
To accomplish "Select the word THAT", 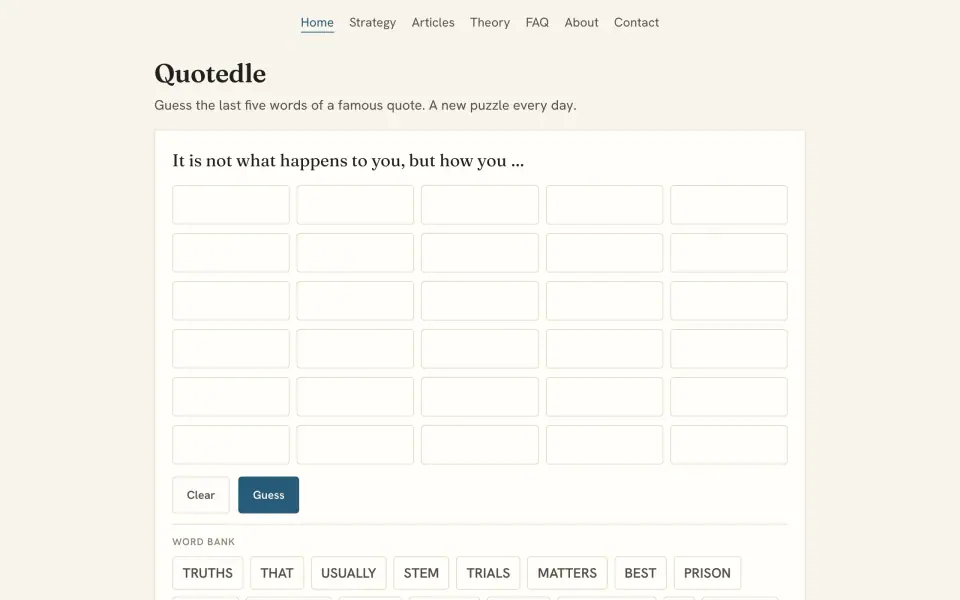I will (x=277, y=573).
